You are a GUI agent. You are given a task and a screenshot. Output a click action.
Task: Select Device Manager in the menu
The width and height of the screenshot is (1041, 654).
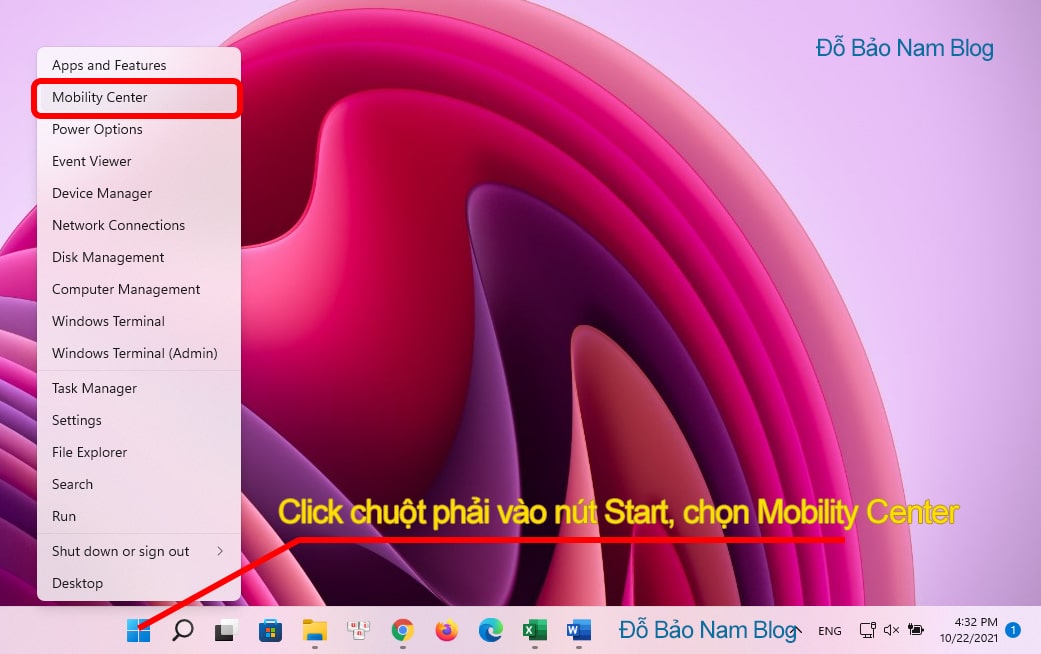coord(138,193)
